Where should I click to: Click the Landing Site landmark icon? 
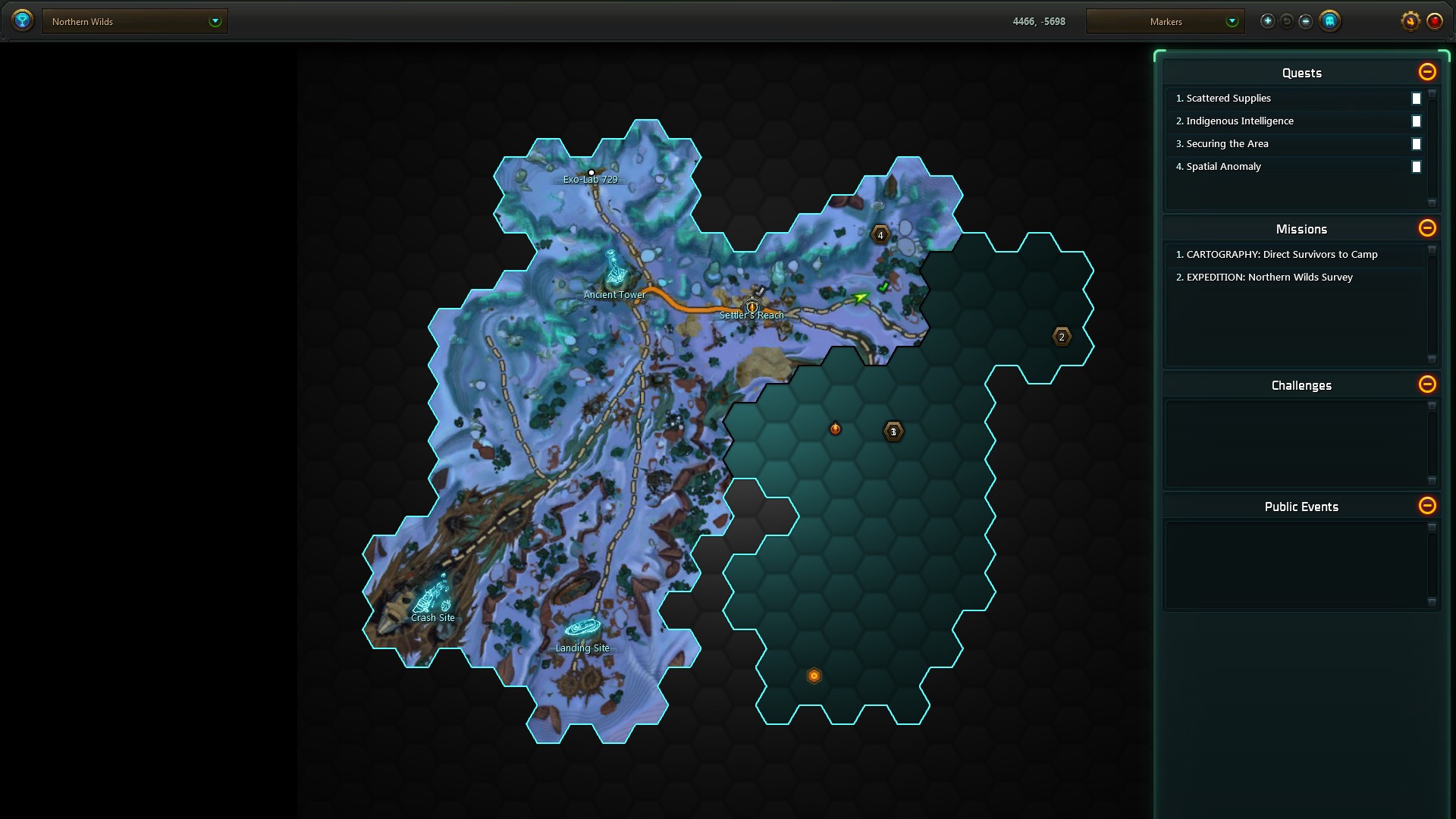point(582,628)
